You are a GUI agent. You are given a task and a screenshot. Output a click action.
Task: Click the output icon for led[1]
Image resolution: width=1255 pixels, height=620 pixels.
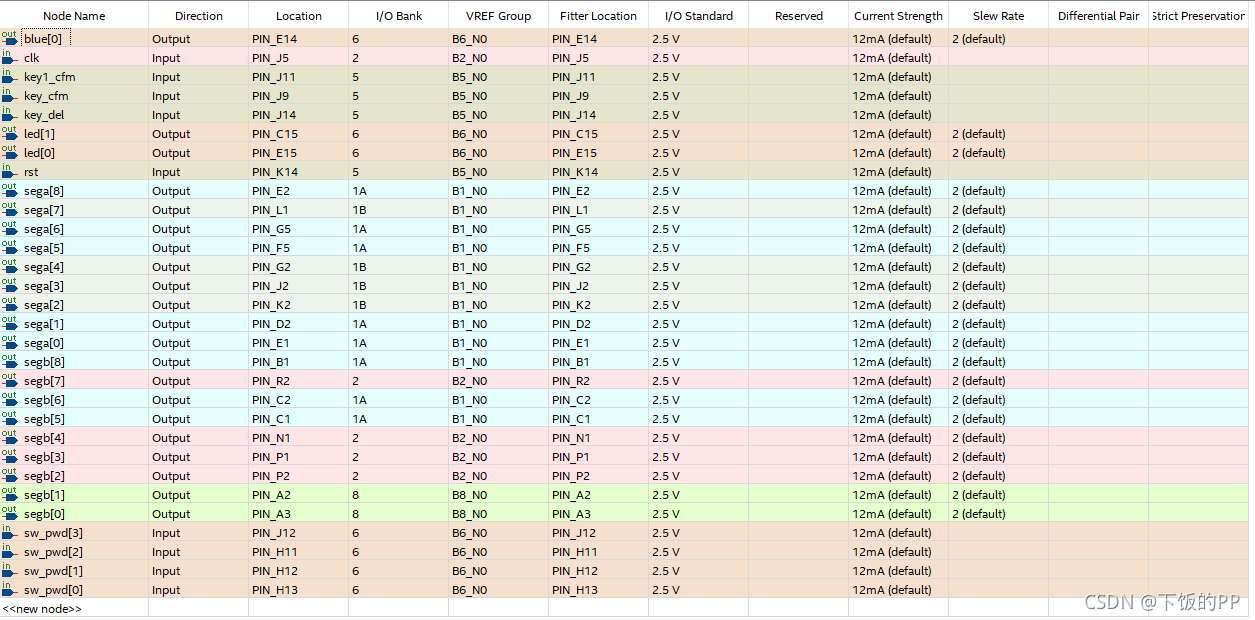10,134
